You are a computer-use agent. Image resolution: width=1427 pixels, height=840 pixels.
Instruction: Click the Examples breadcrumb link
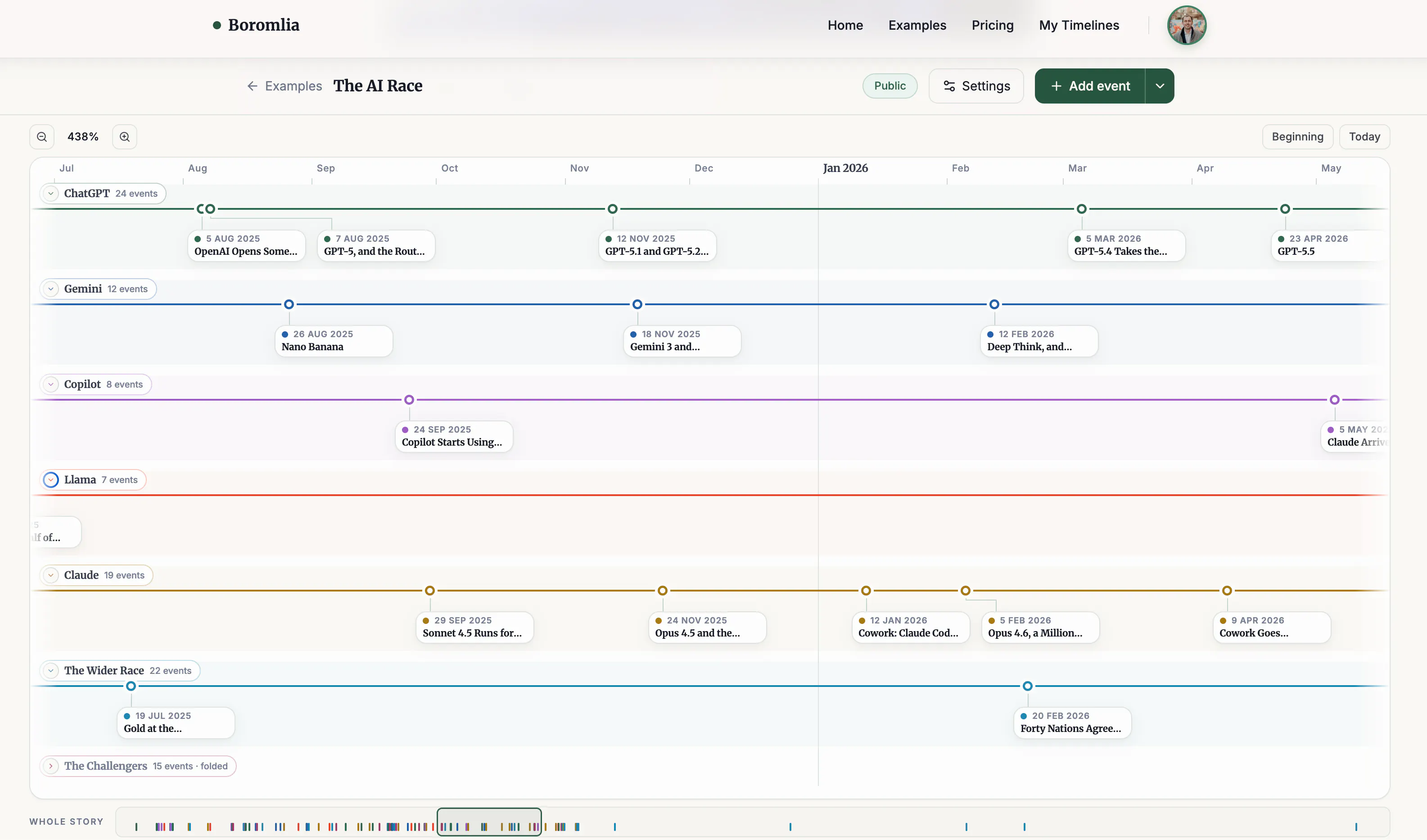click(x=294, y=86)
